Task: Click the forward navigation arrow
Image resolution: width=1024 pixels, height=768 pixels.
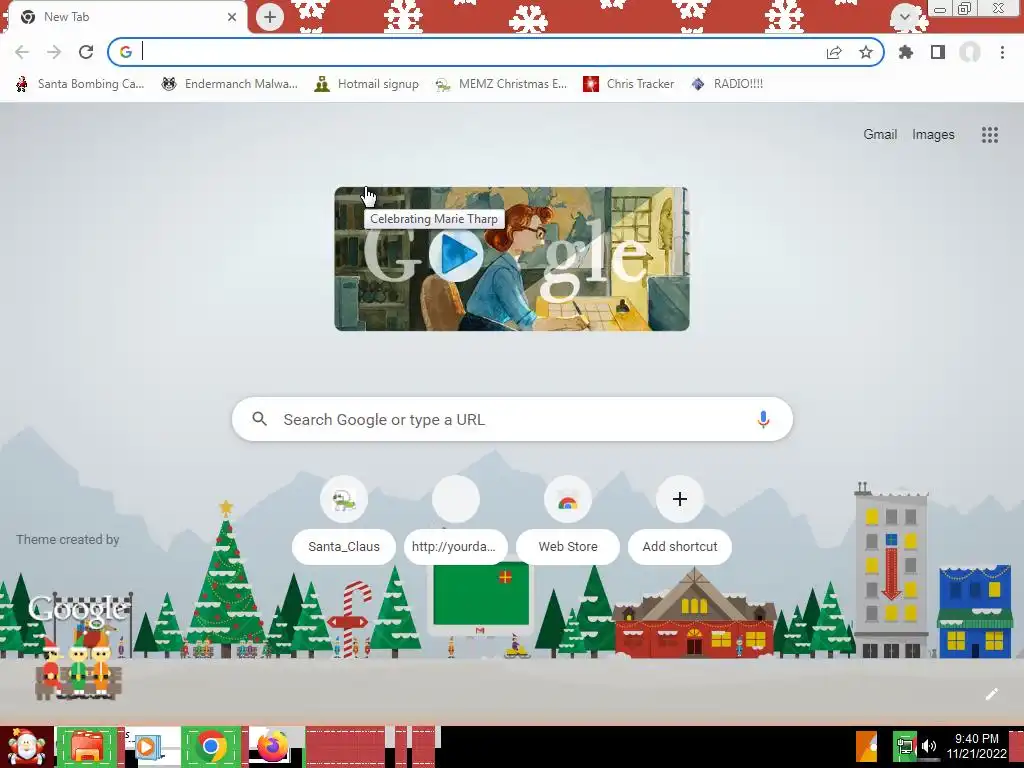Action: (54, 52)
